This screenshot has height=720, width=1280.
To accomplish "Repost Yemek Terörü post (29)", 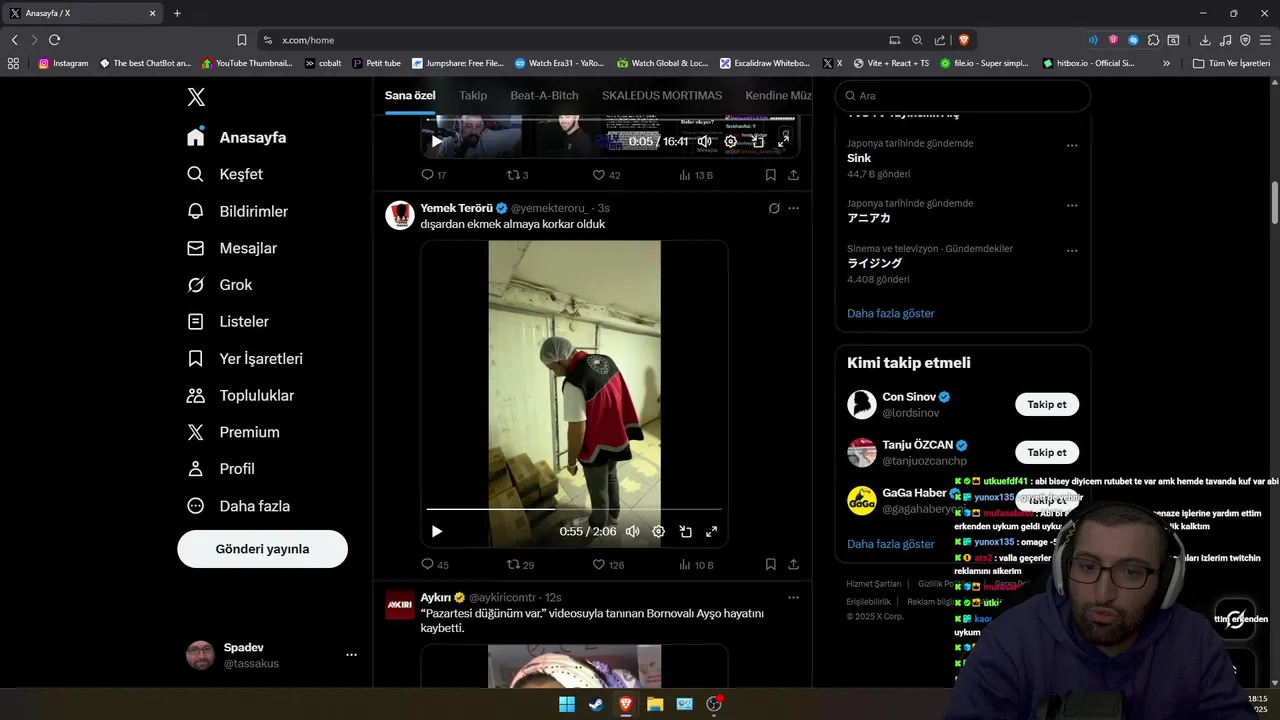I will 521,565.
